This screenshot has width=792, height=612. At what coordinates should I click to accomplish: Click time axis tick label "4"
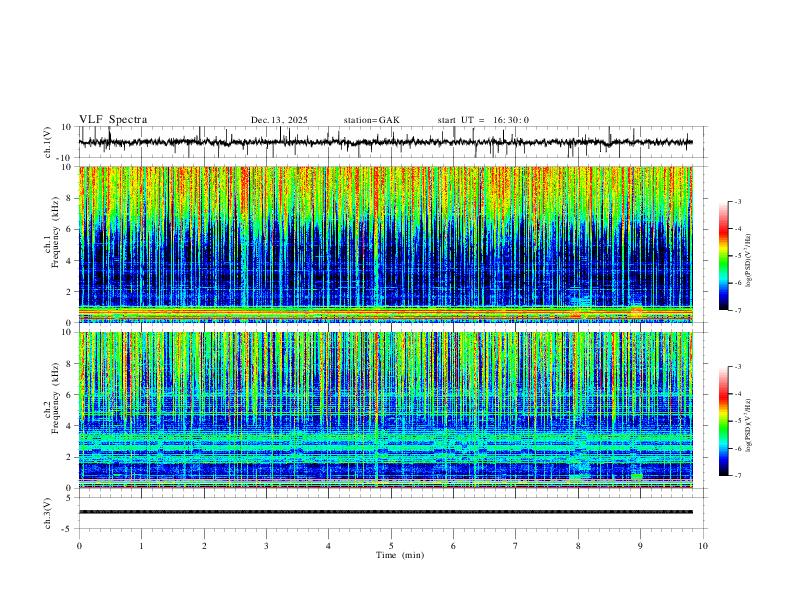tap(328, 546)
